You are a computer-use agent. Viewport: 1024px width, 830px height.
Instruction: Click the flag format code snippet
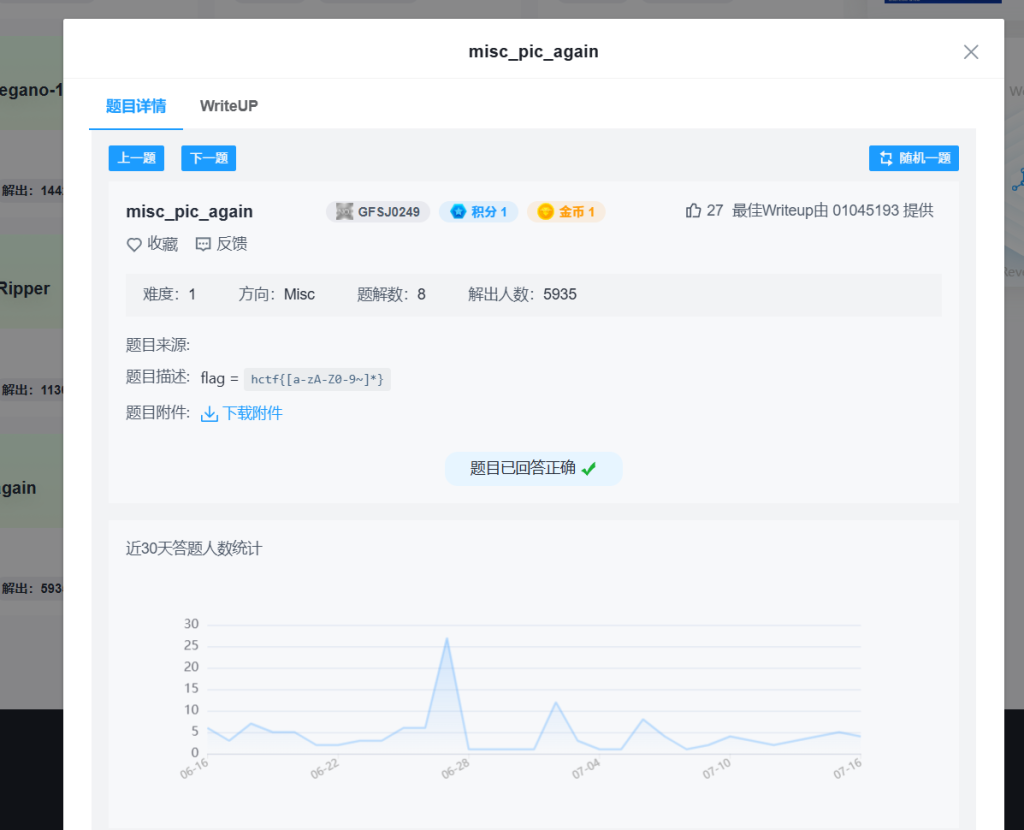pyautogui.click(x=317, y=379)
